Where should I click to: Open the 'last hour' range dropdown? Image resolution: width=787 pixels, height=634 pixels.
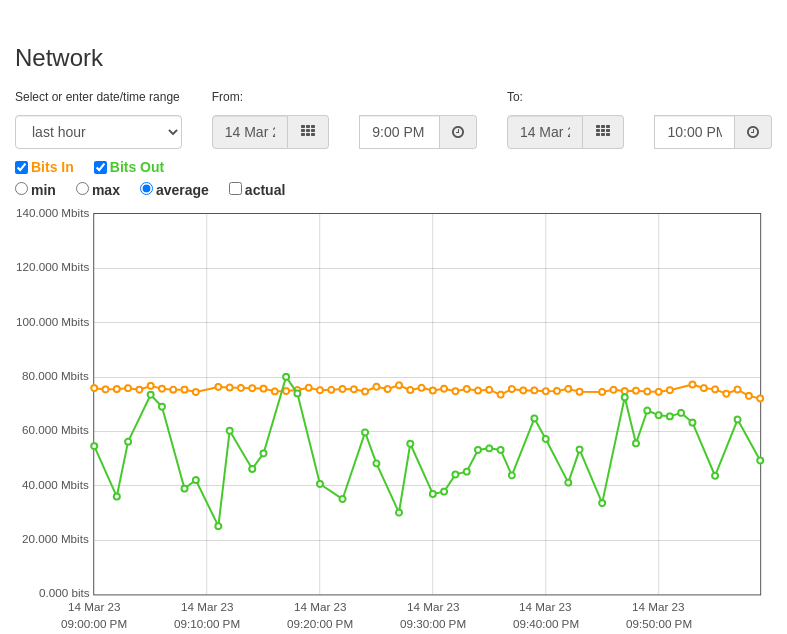coord(98,132)
